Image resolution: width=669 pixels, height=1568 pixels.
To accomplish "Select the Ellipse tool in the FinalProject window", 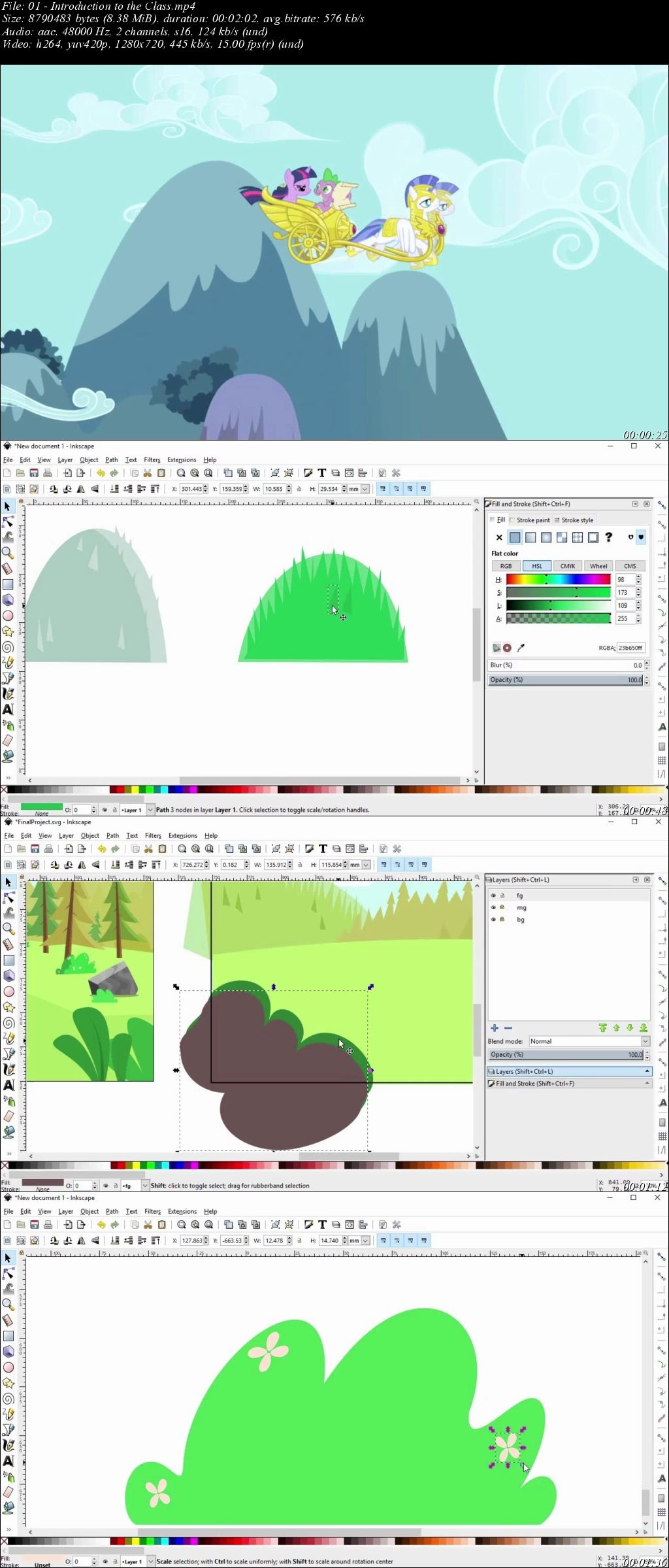I will [8, 992].
